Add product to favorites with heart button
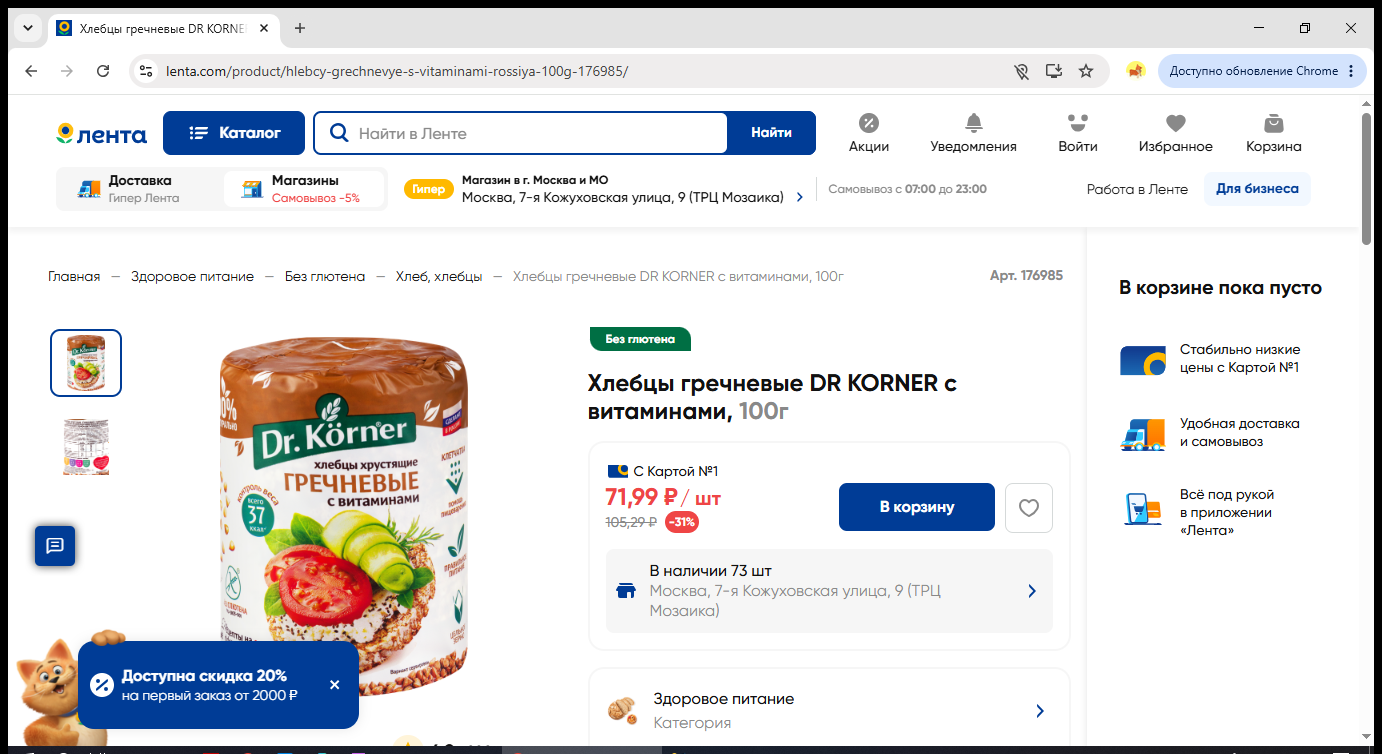 point(1029,508)
